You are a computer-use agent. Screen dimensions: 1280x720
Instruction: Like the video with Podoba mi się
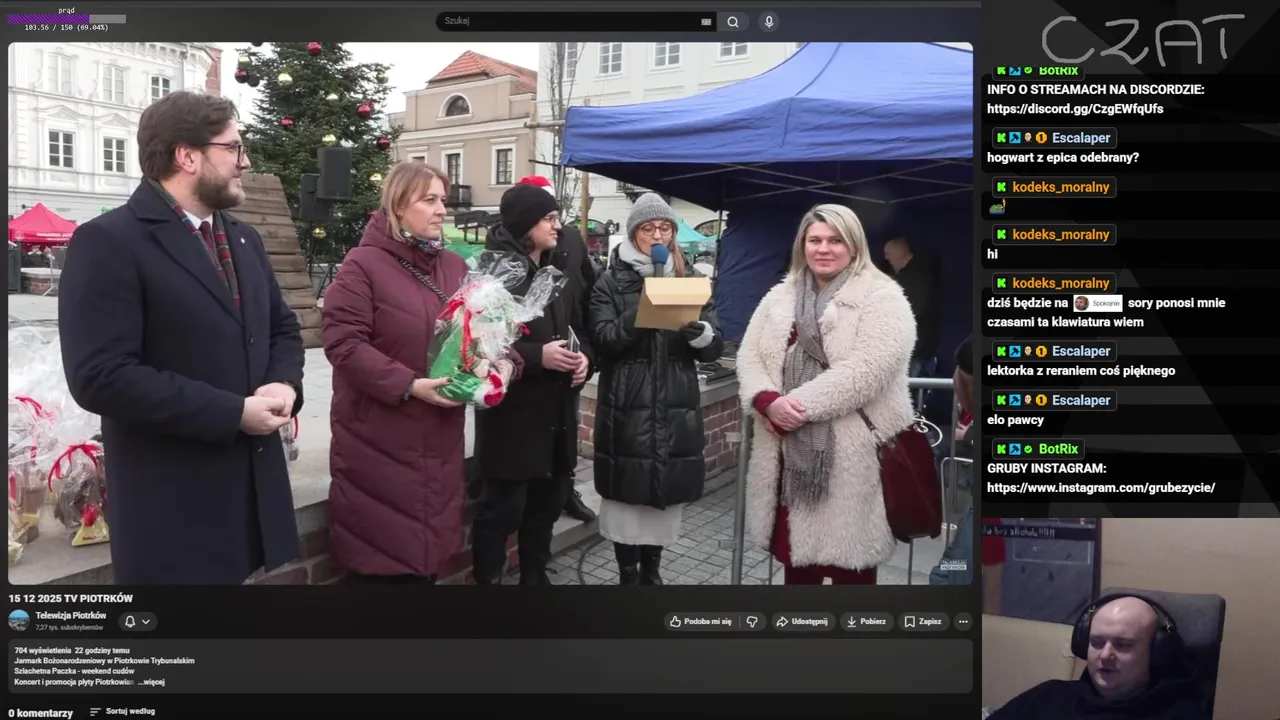pyautogui.click(x=701, y=621)
